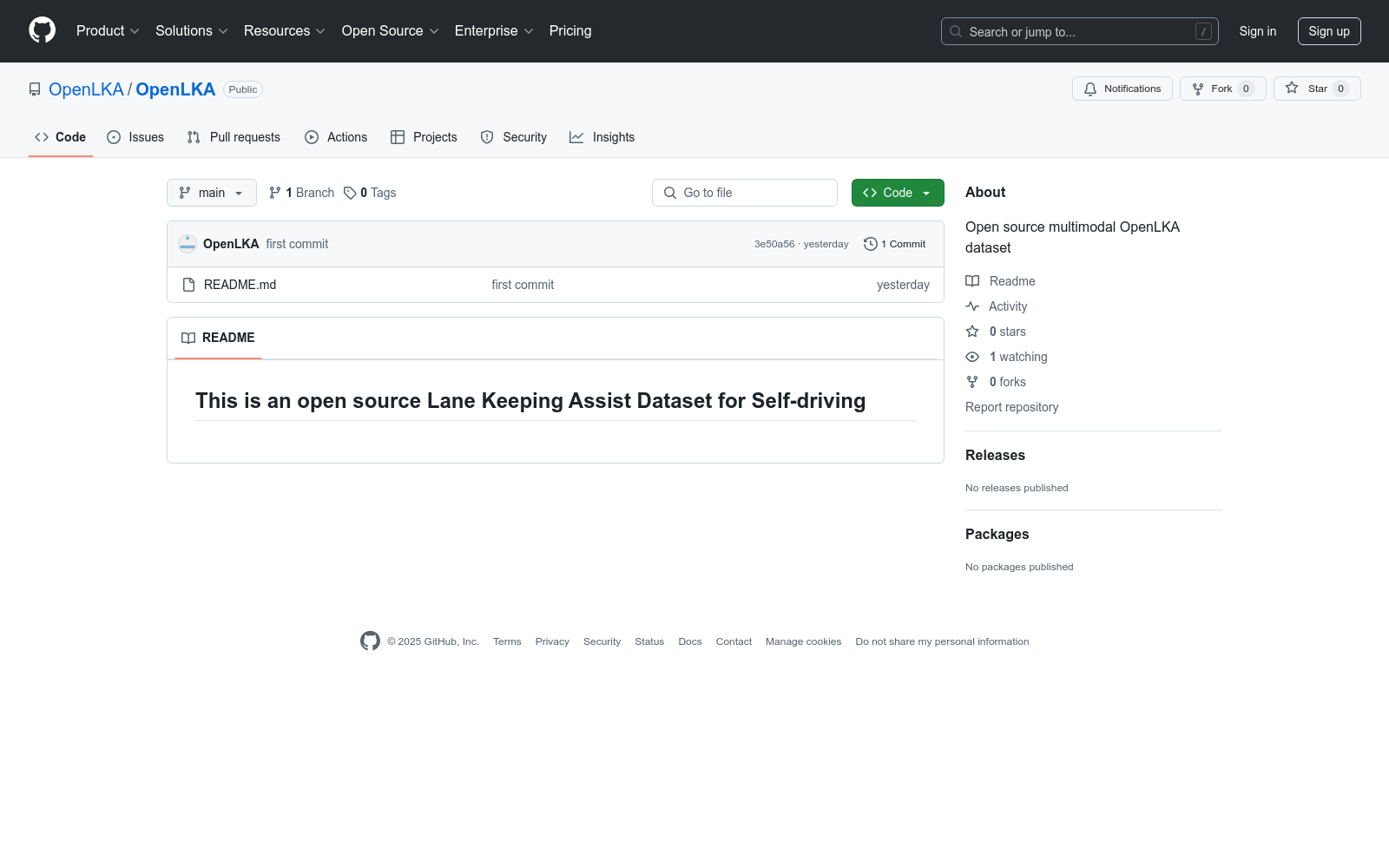Click the Sign up button
The width and height of the screenshot is (1389, 868).
(x=1329, y=31)
